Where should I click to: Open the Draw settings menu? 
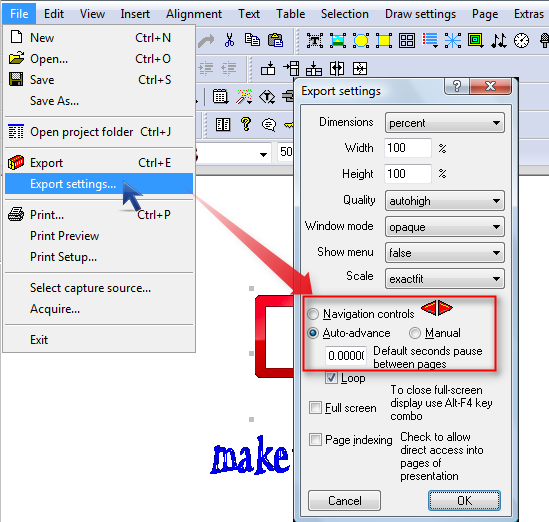420,14
